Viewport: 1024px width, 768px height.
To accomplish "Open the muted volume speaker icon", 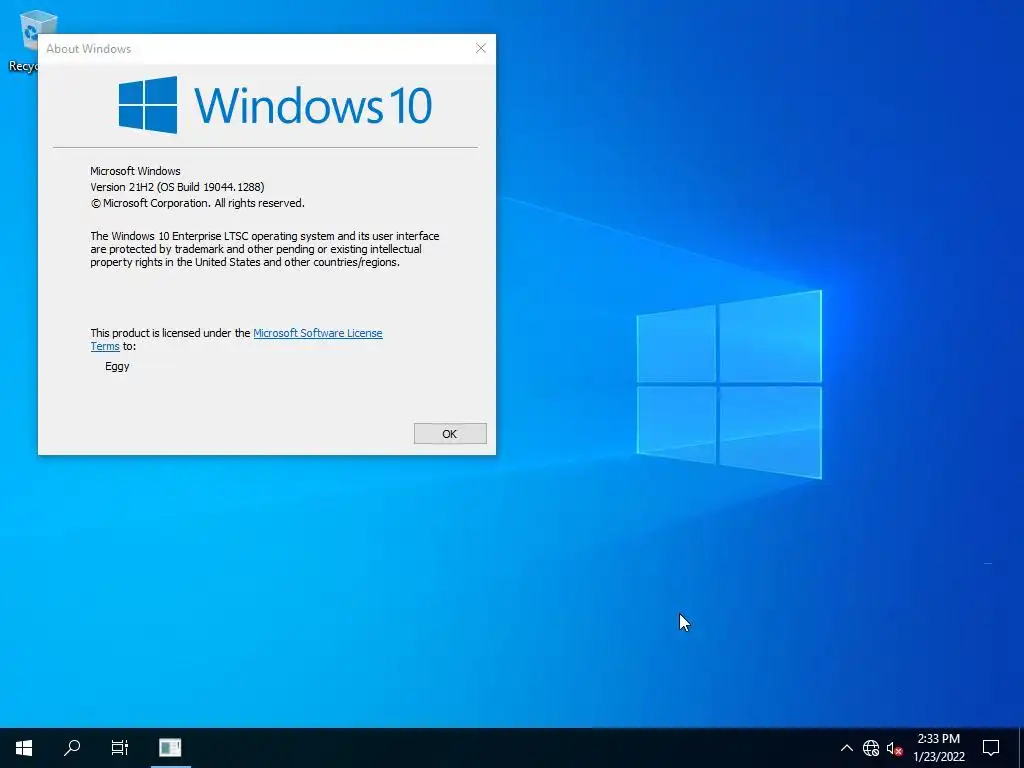I will coord(894,748).
